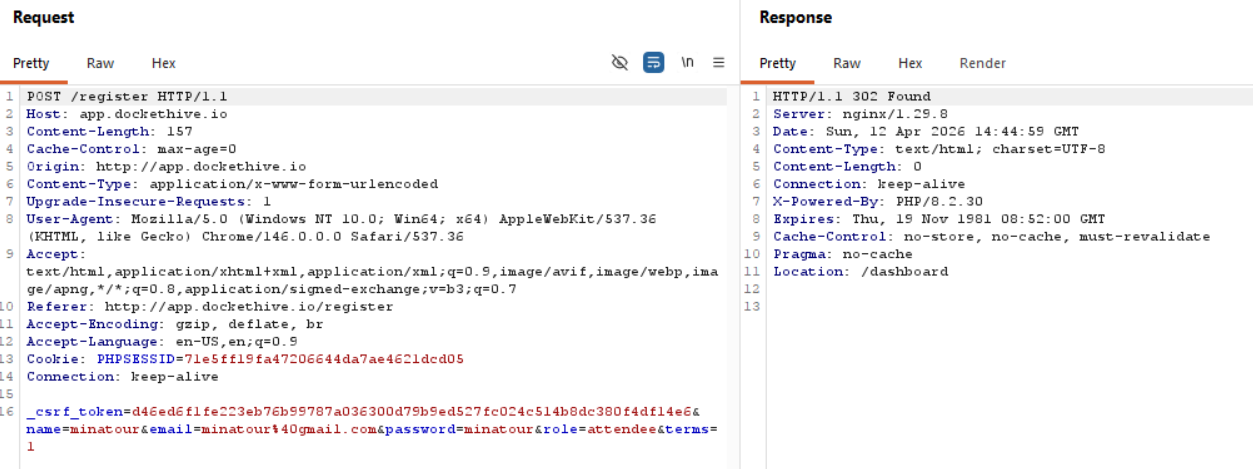Click the HTTP/1.1 302 Found status line
Screen dimensions: 1253x469
tap(851, 97)
